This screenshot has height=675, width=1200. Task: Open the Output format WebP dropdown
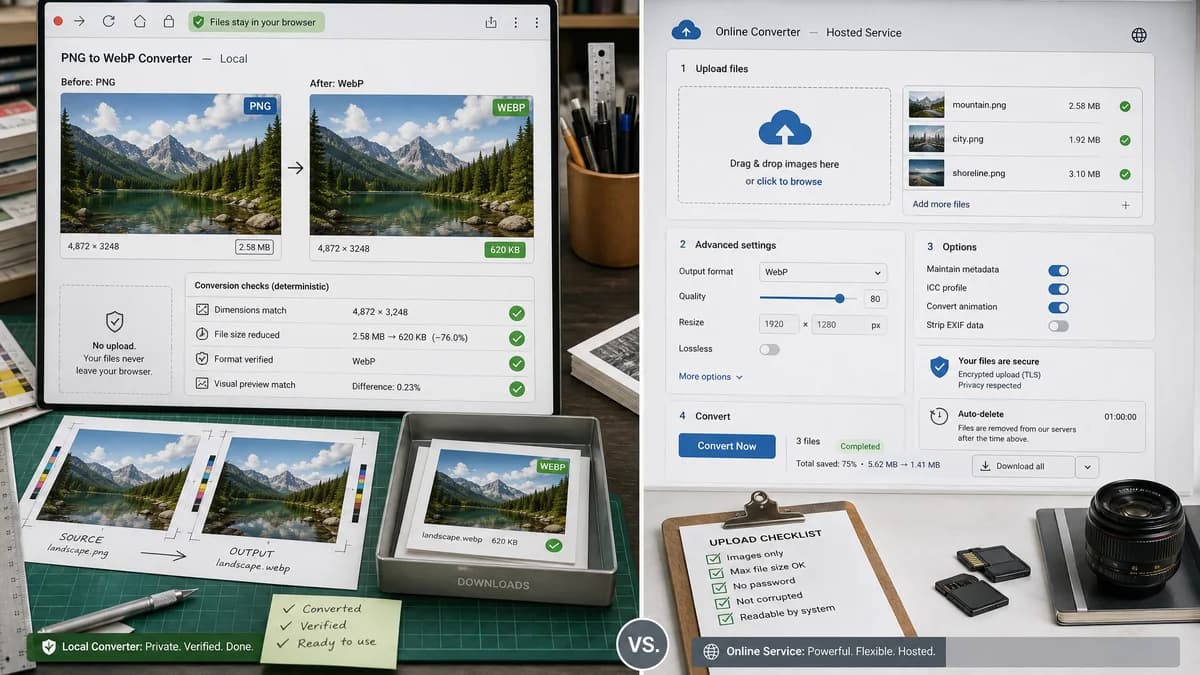point(823,272)
